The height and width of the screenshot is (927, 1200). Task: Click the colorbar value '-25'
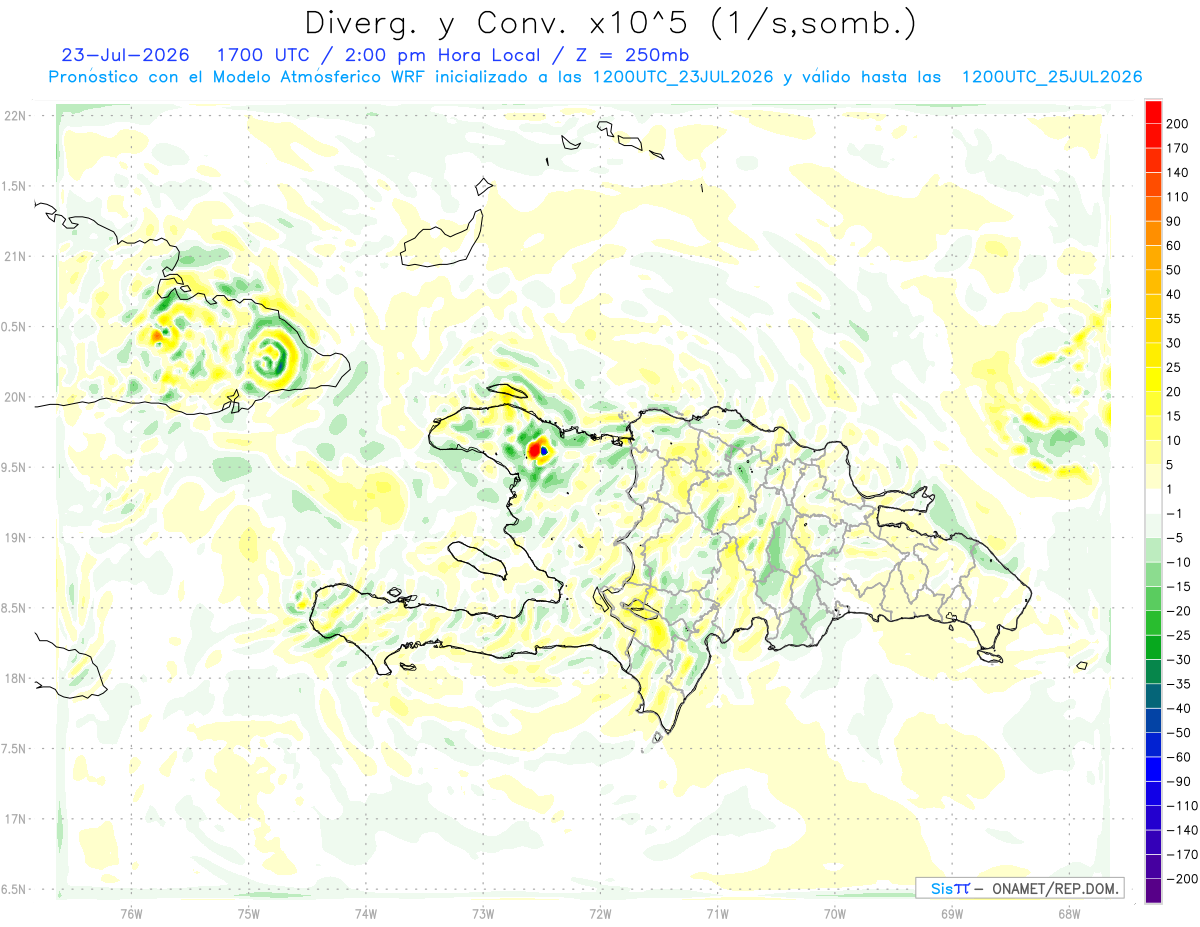(x=1177, y=635)
